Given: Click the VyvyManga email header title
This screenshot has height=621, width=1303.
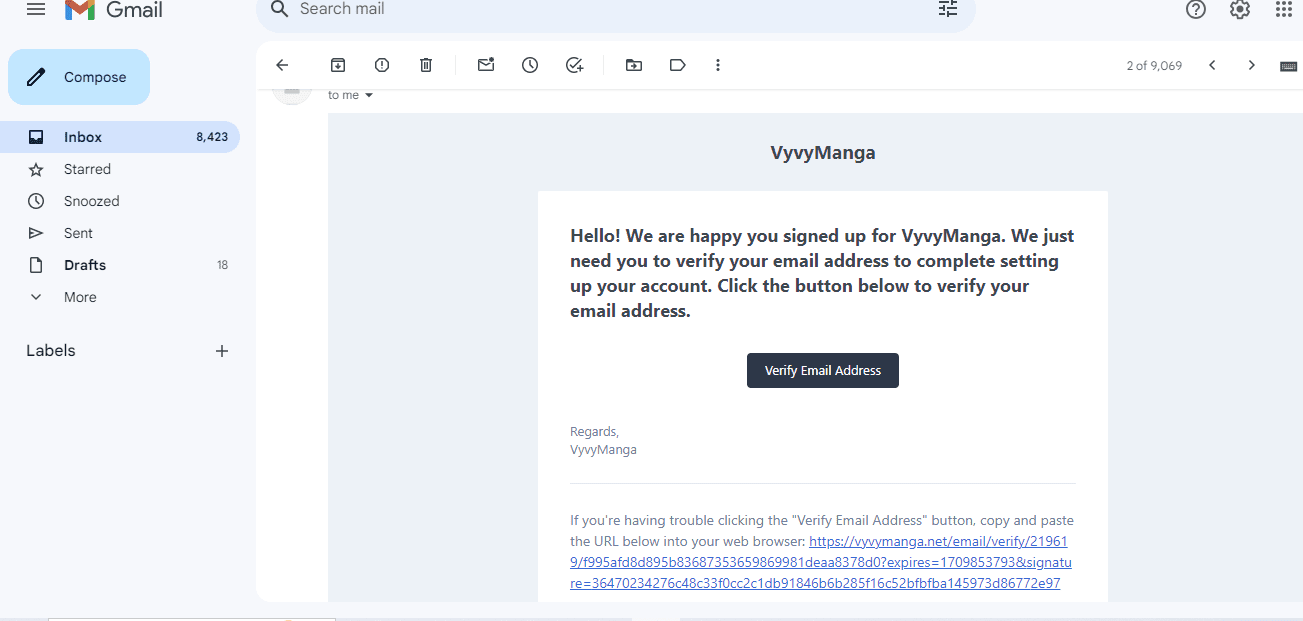Looking at the screenshot, I should (x=823, y=153).
